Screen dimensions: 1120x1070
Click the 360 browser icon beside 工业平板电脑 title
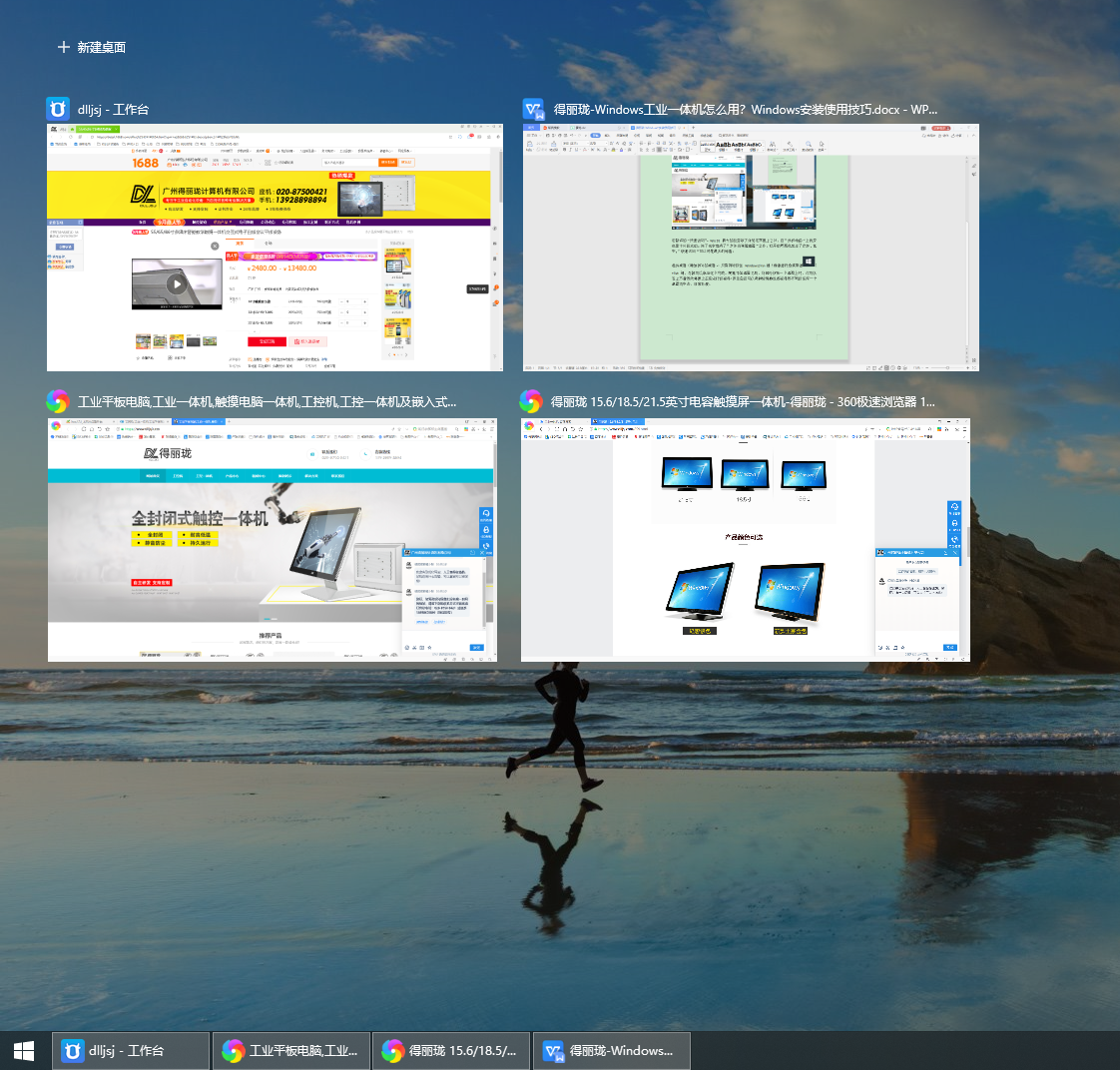(x=58, y=401)
